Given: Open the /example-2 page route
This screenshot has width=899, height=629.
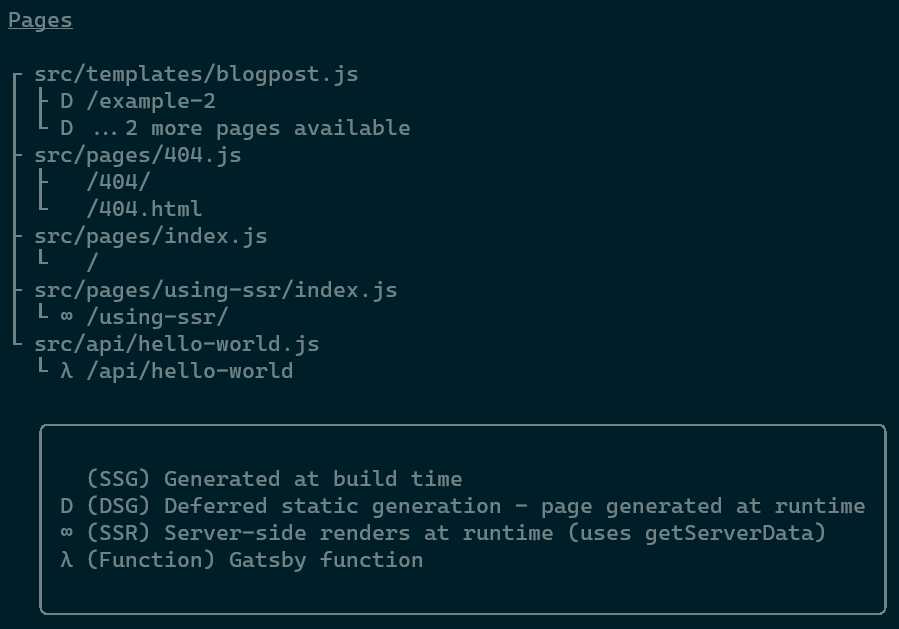Looking at the screenshot, I should pyautogui.click(x=151, y=101).
